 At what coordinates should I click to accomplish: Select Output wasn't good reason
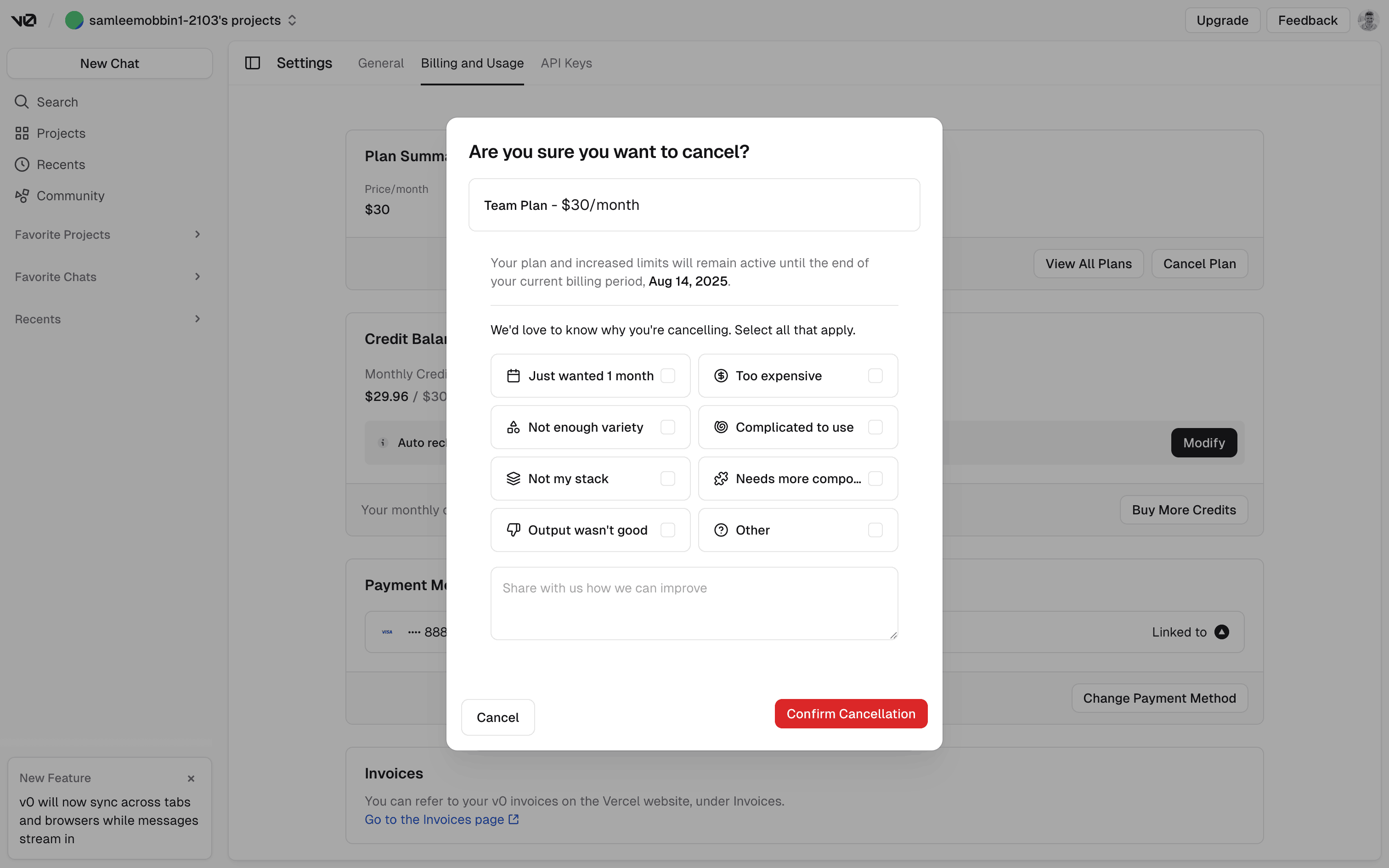(667, 530)
